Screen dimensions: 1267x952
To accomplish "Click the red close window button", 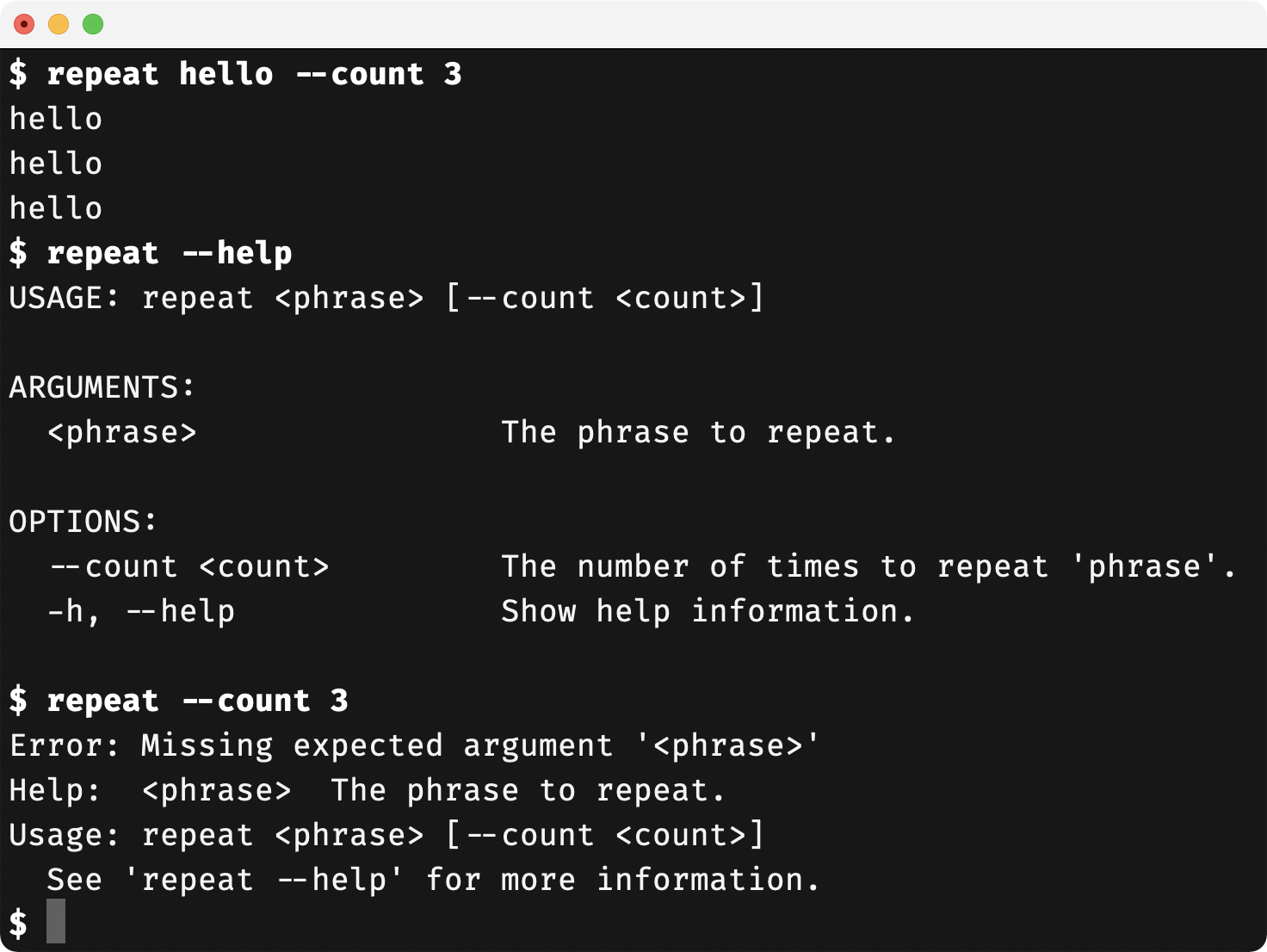I will (24, 24).
